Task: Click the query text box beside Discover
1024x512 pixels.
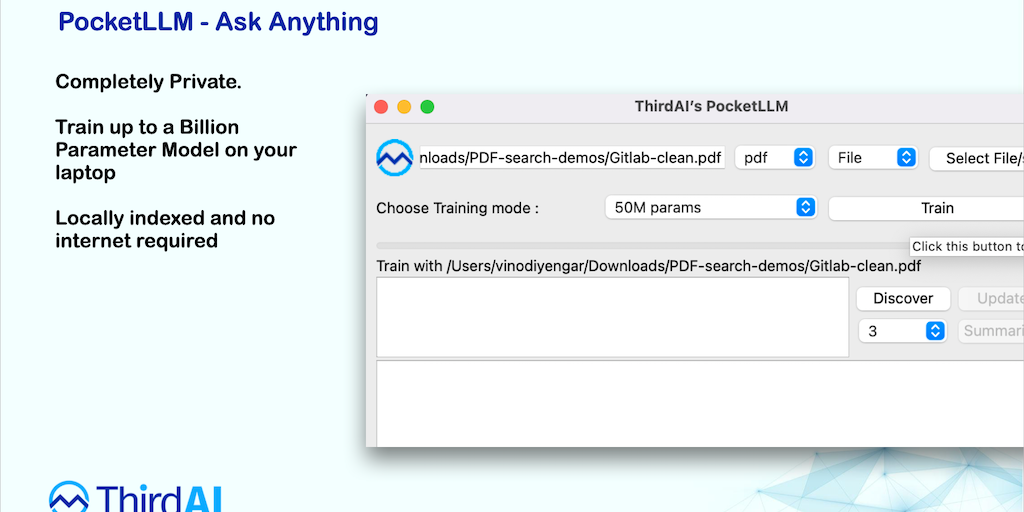Action: point(613,317)
